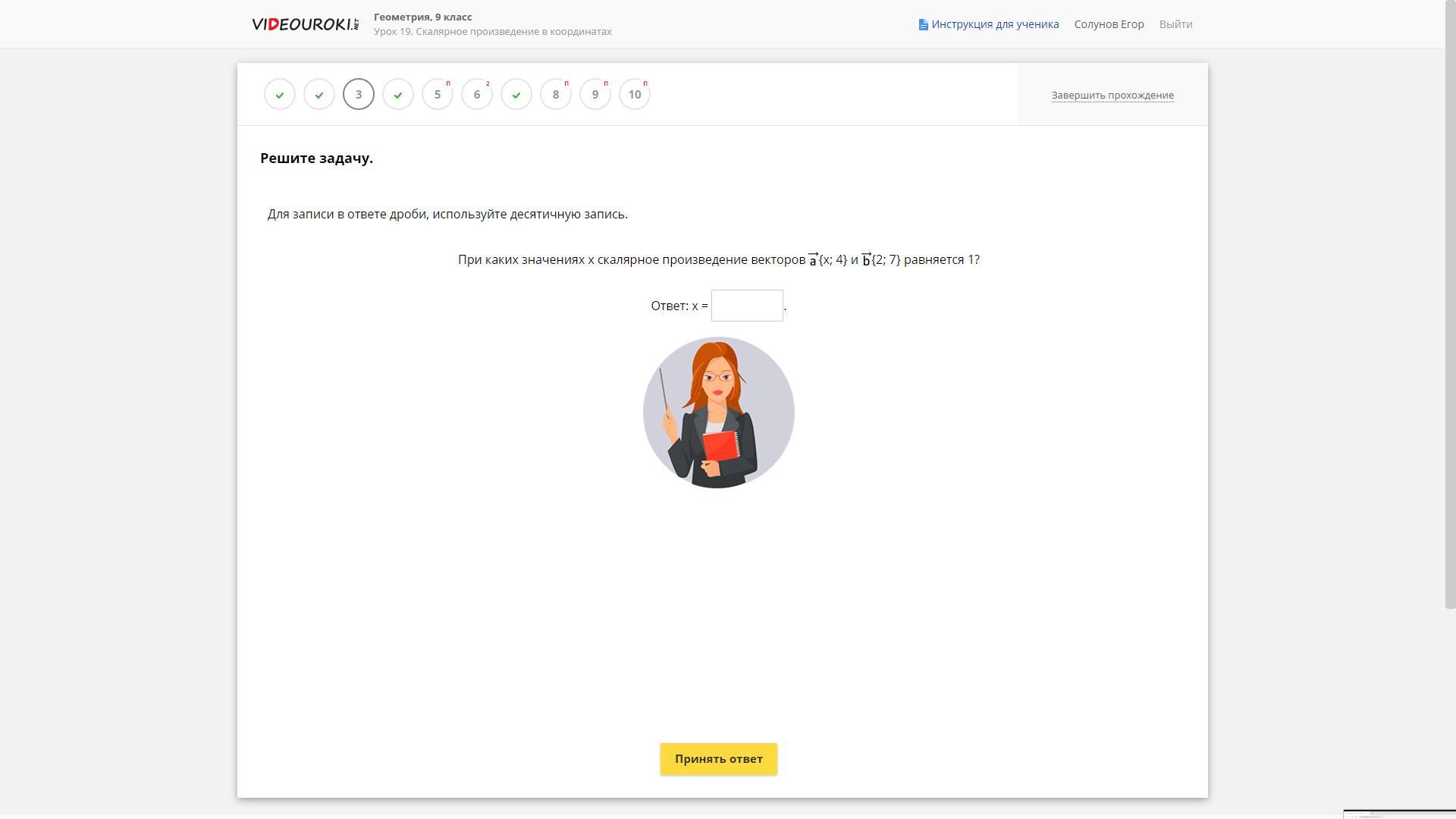
Task: Jump to question 8
Action: pos(556,95)
